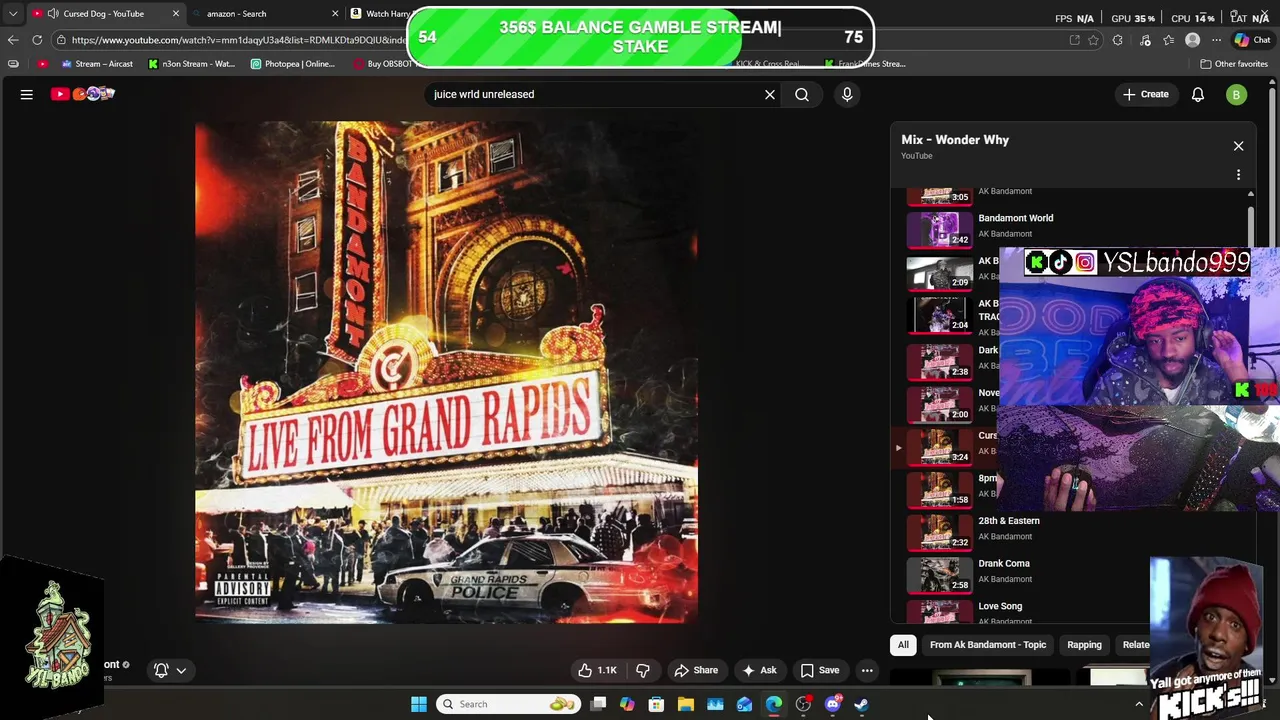Click the Windows taskbar search box

point(510,704)
